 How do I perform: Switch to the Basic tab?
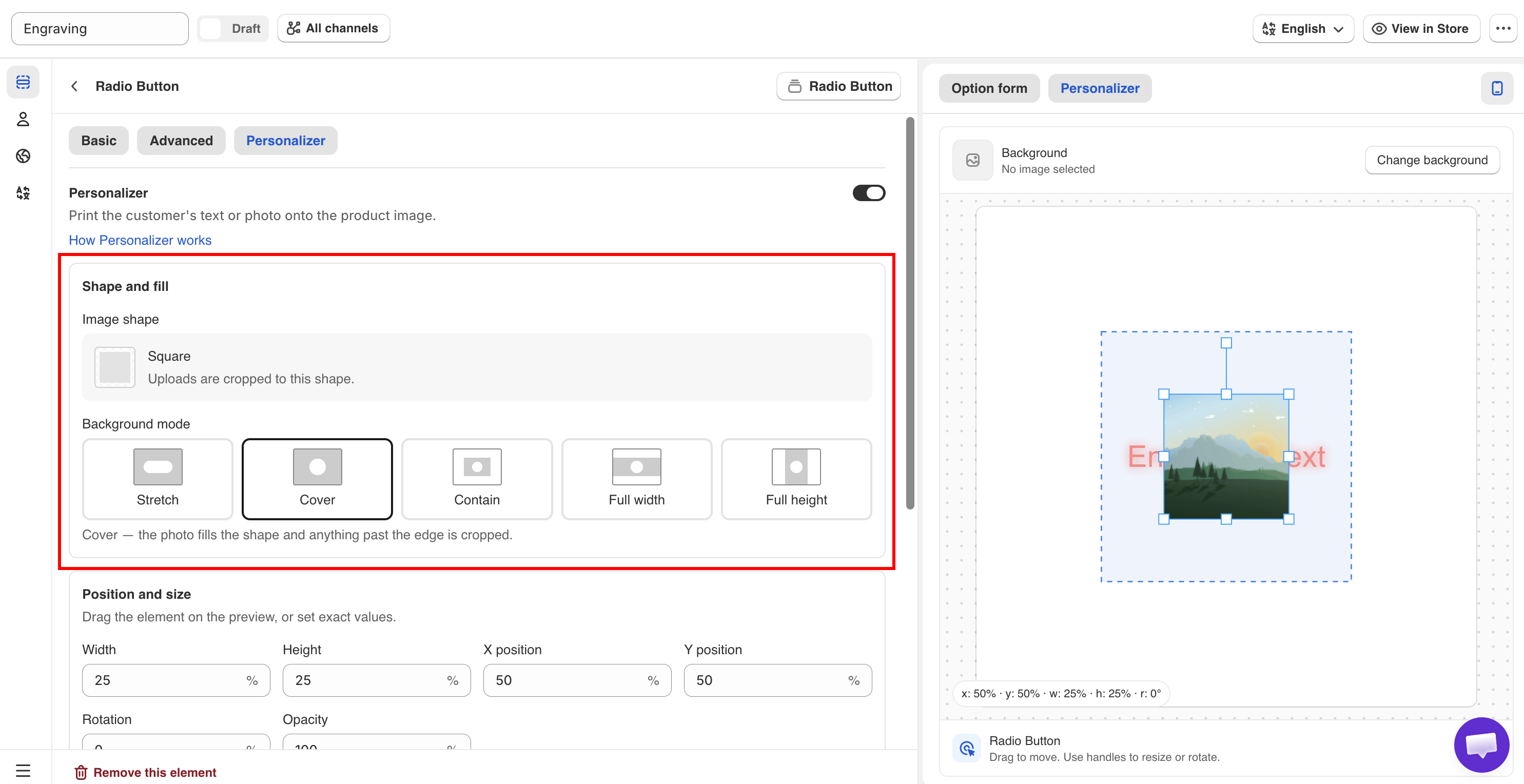pyautogui.click(x=99, y=141)
